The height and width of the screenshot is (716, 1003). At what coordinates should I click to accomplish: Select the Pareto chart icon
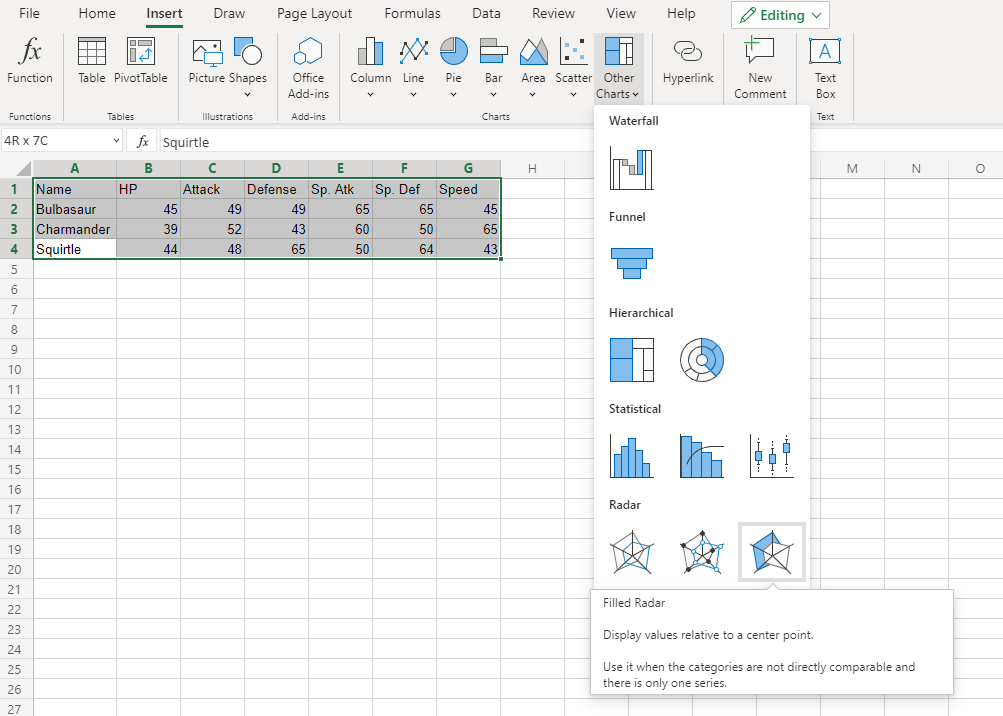click(x=701, y=456)
